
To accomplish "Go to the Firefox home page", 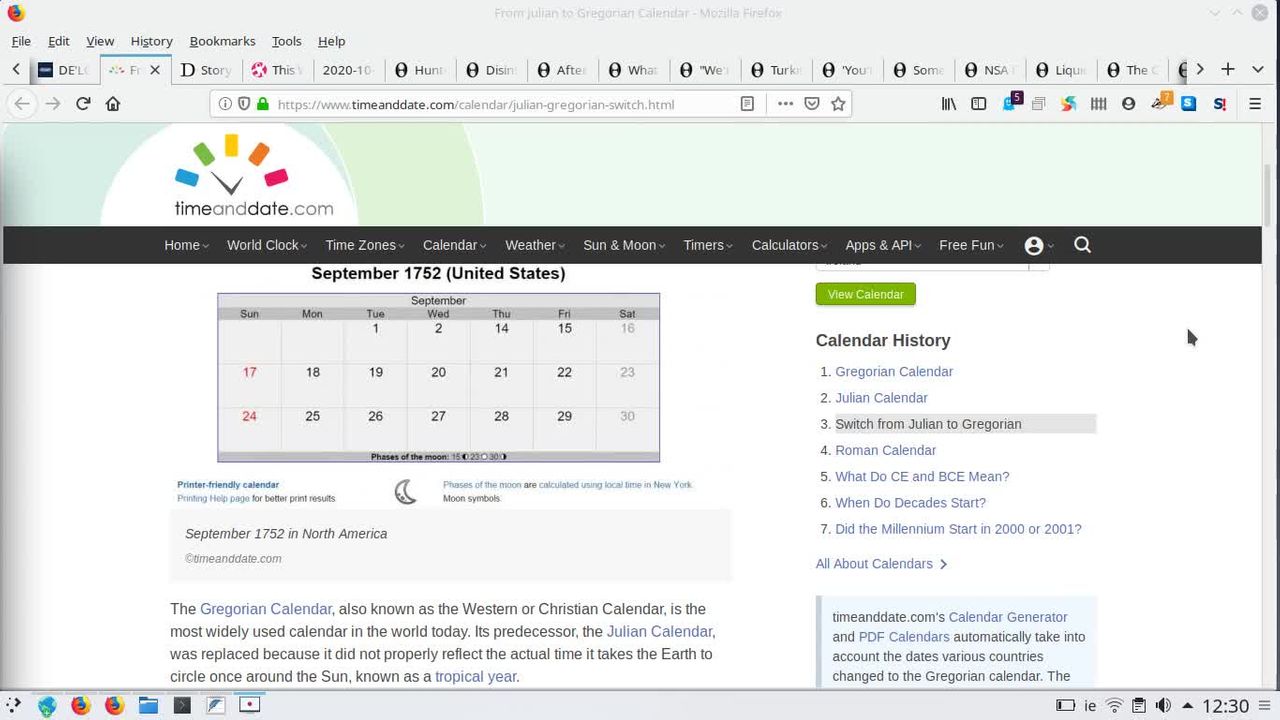I will tap(113, 104).
